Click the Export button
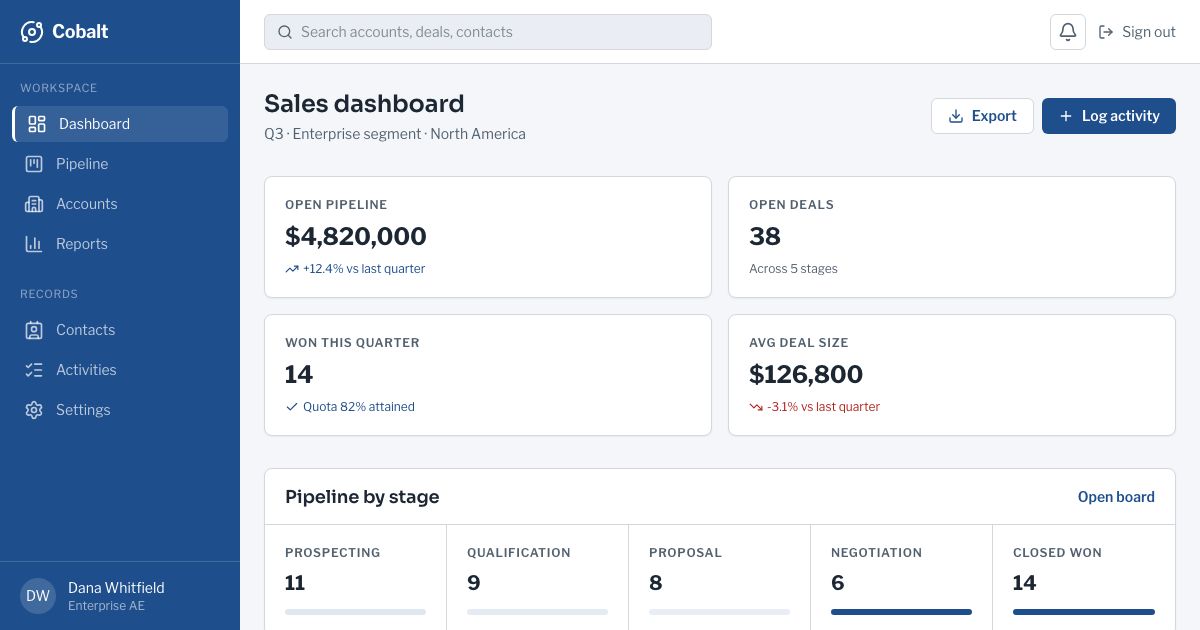Viewport: 1200px width, 630px height. (982, 116)
